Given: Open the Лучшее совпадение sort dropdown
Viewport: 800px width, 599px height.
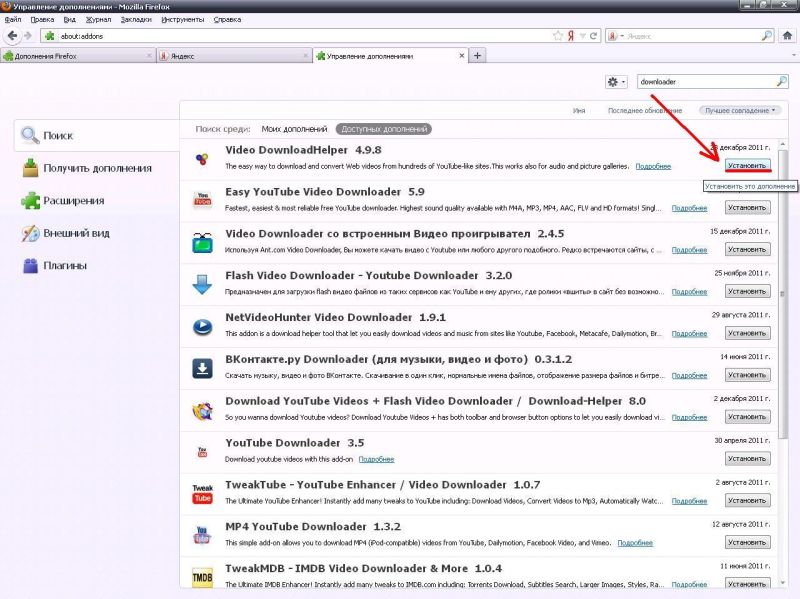Looking at the screenshot, I should pos(739,110).
